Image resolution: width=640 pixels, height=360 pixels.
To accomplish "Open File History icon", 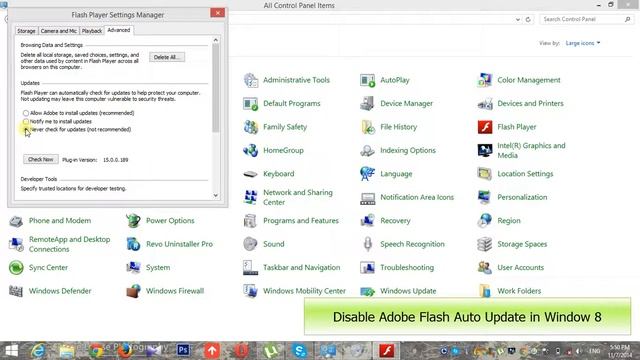I will tap(367, 127).
